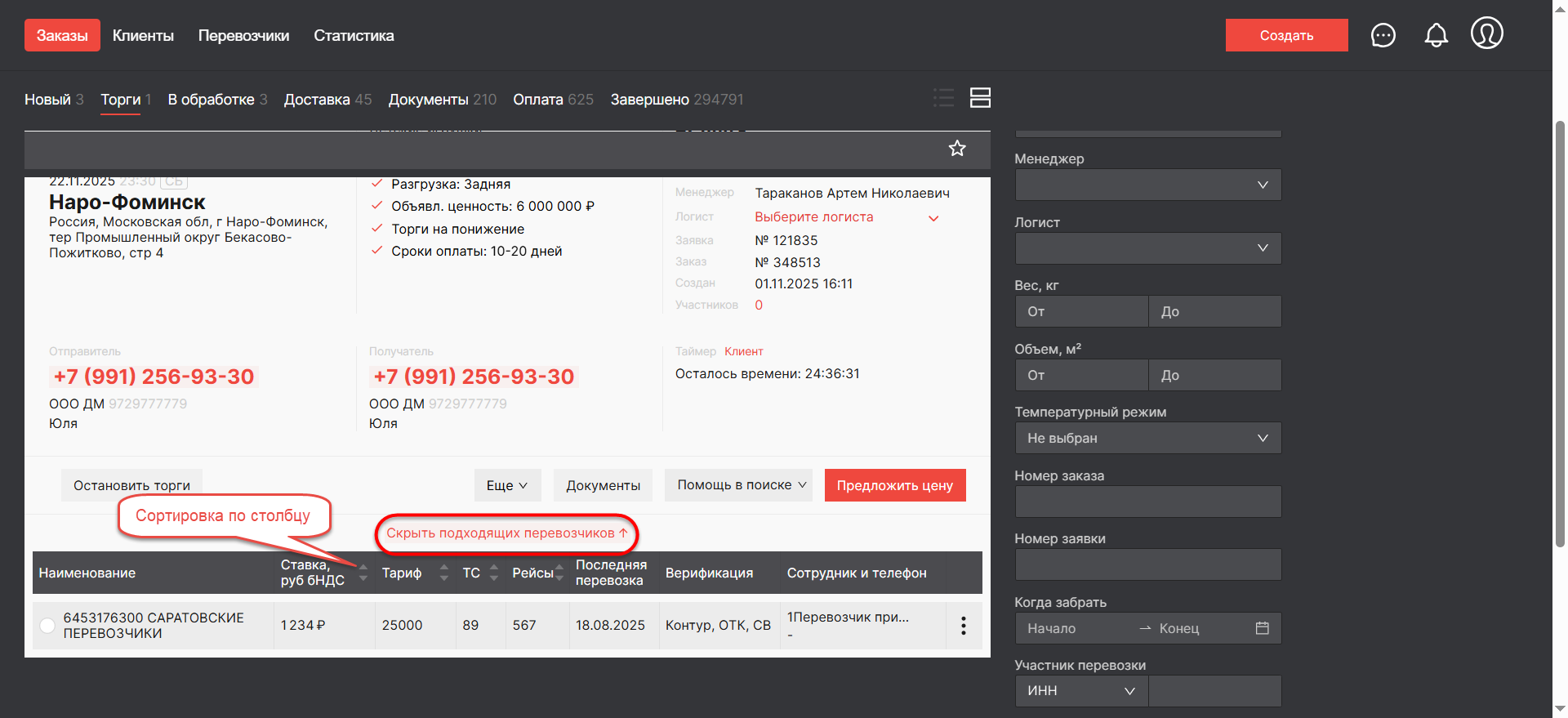The image size is (1568, 718).
Task: Open the user profile icon
Action: click(1486, 34)
